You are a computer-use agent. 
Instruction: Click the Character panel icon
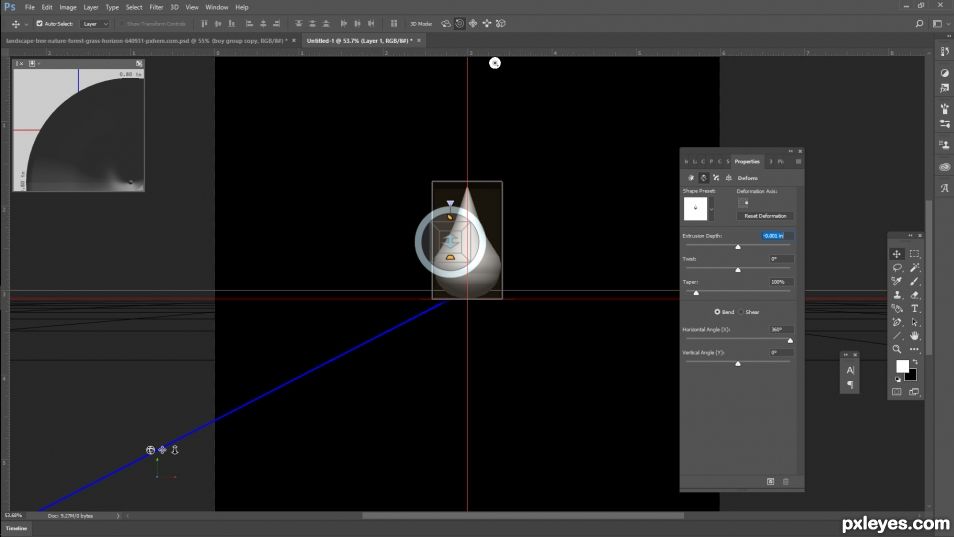pyautogui.click(x=850, y=370)
